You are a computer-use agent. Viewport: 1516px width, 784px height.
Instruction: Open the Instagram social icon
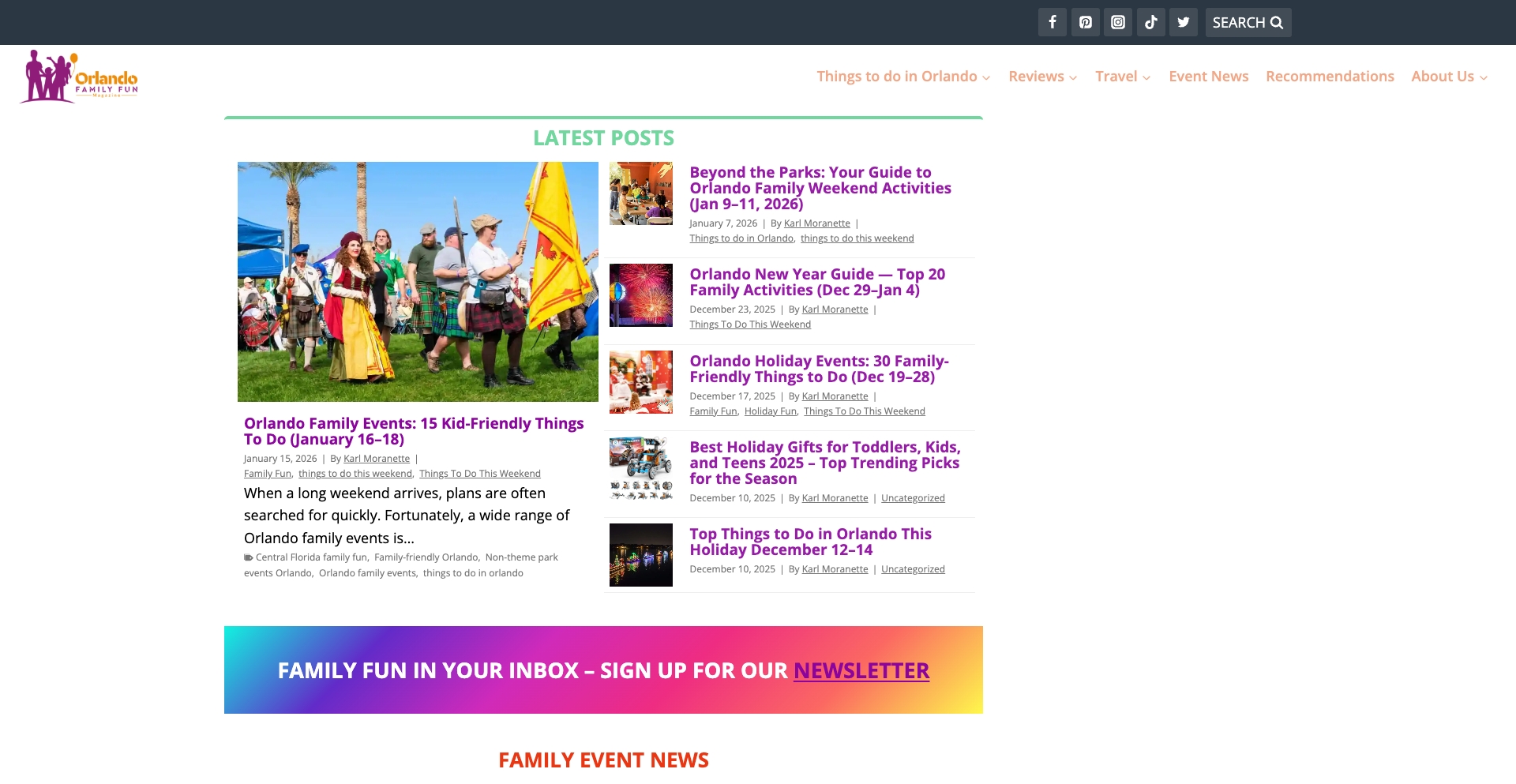point(1117,21)
